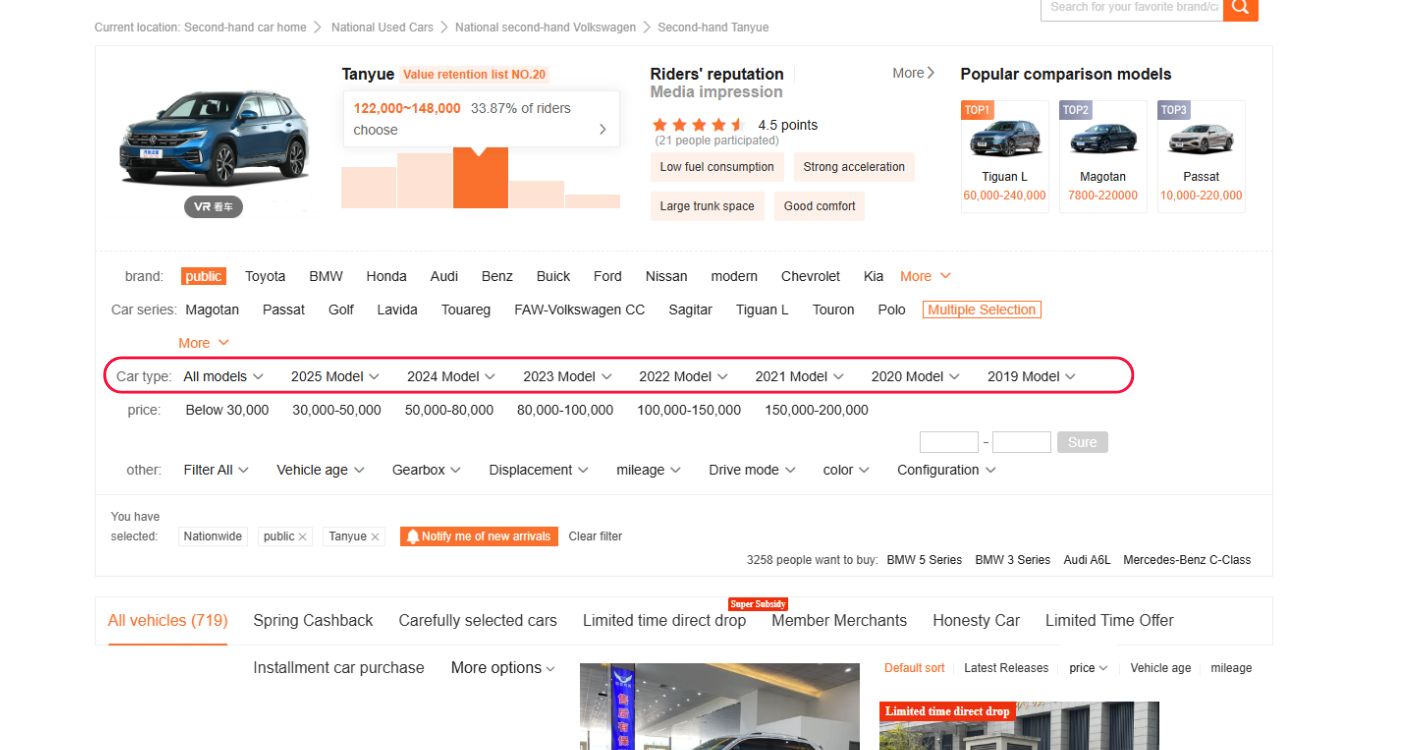1425x750 pixels.
Task: Select Tiguan L TOP1 comparison thumbnail
Action: pos(1004,137)
